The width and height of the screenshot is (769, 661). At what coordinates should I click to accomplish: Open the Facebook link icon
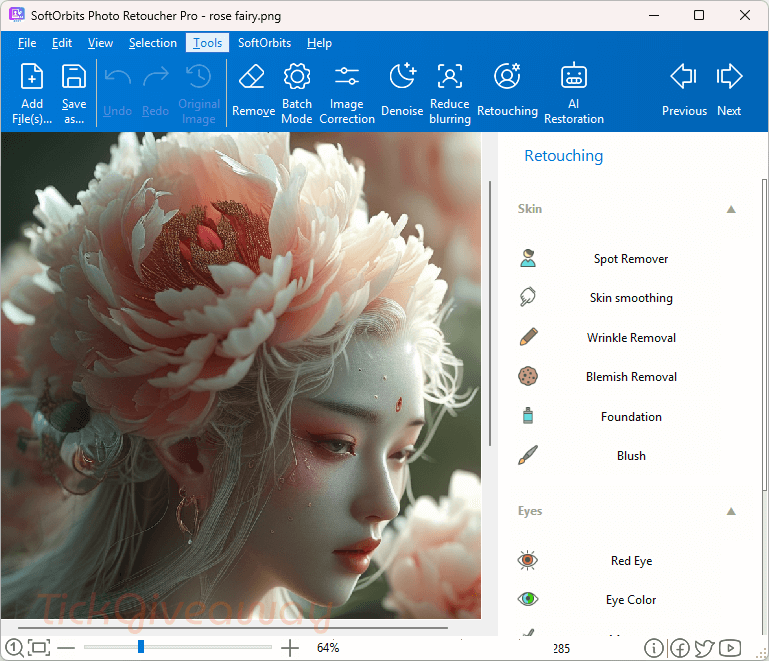pos(680,648)
